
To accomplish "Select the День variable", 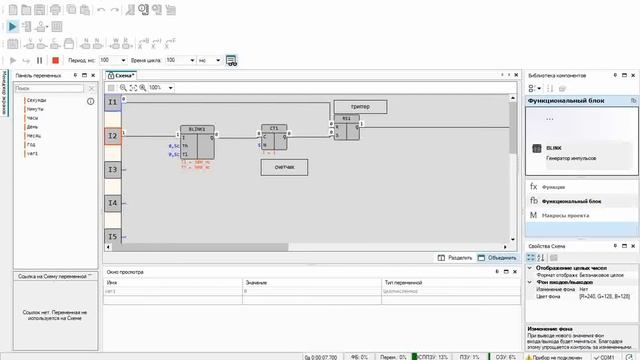I will (32, 127).
